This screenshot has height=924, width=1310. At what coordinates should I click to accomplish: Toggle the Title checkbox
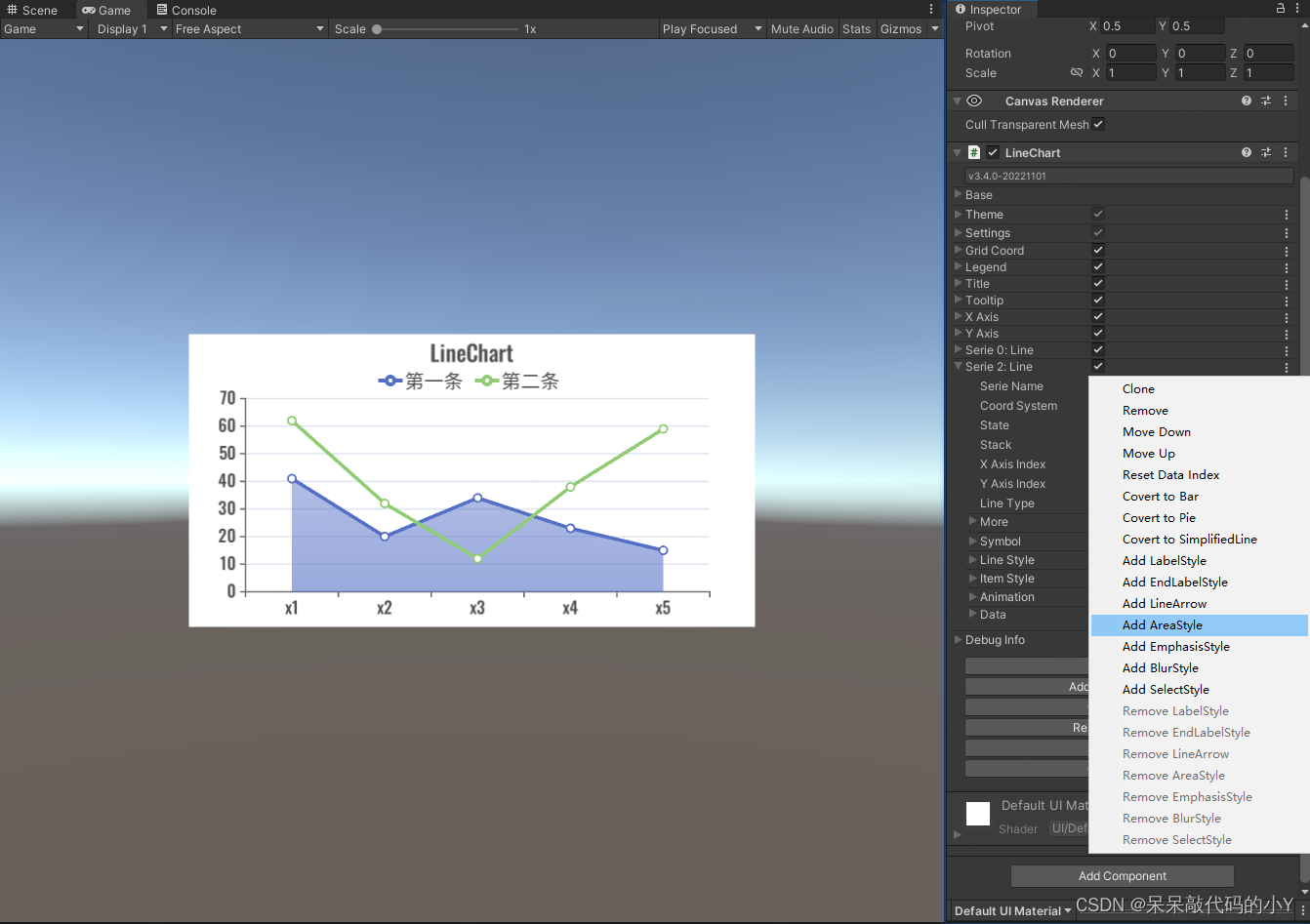[1098, 283]
